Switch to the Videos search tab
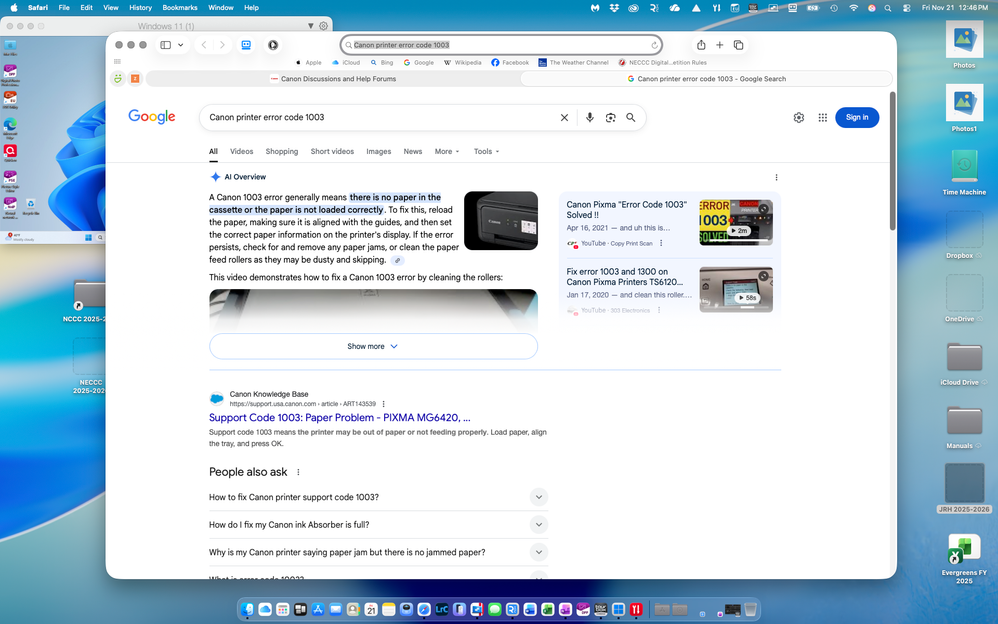The height and width of the screenshot is (624, 998). point(241,152)
